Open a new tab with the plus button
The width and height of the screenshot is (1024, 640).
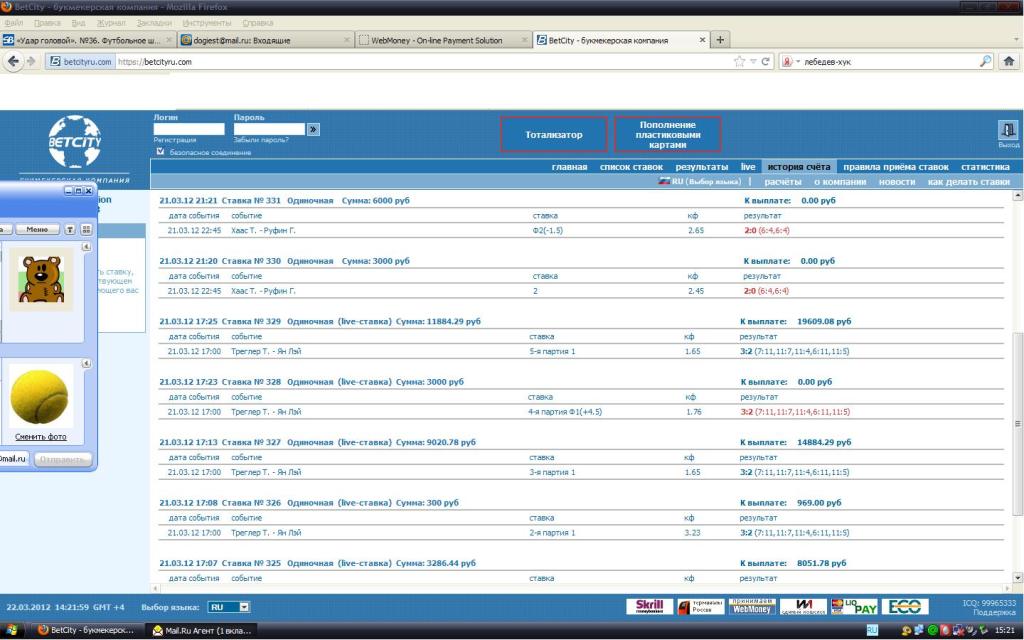coord(720,40)
